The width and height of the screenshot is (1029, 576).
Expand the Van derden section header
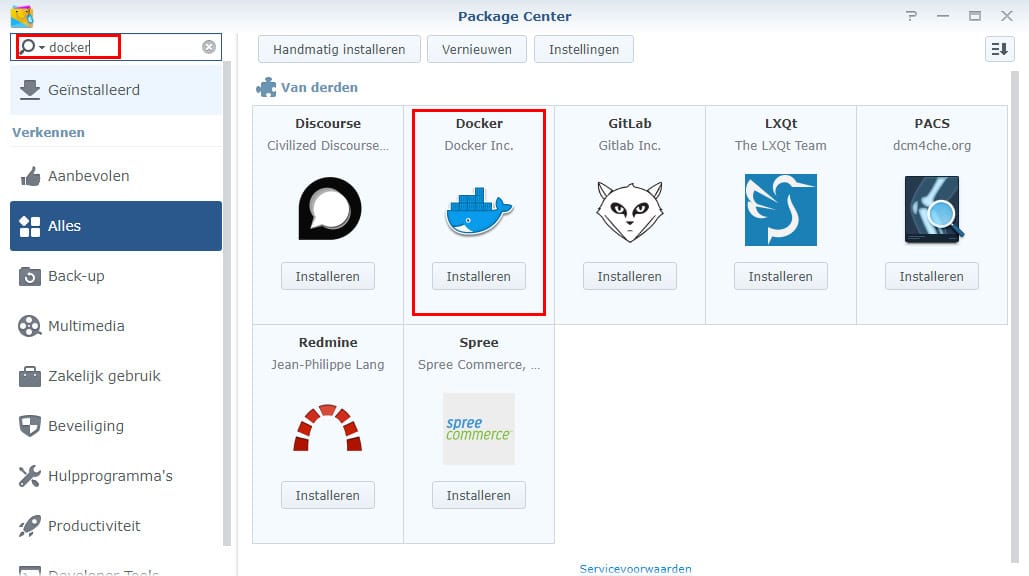coord(306,87)
